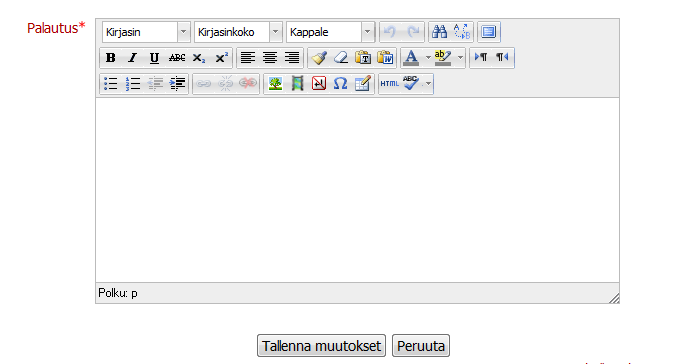The image size is (698, 364).
Task: Toggle fullscreen editor mode
Action: click(489, 32)
